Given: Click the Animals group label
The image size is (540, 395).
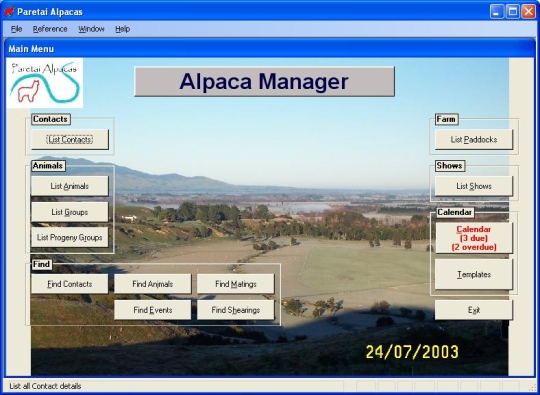Looking at the screenshot, I should (x=48, y=166).
